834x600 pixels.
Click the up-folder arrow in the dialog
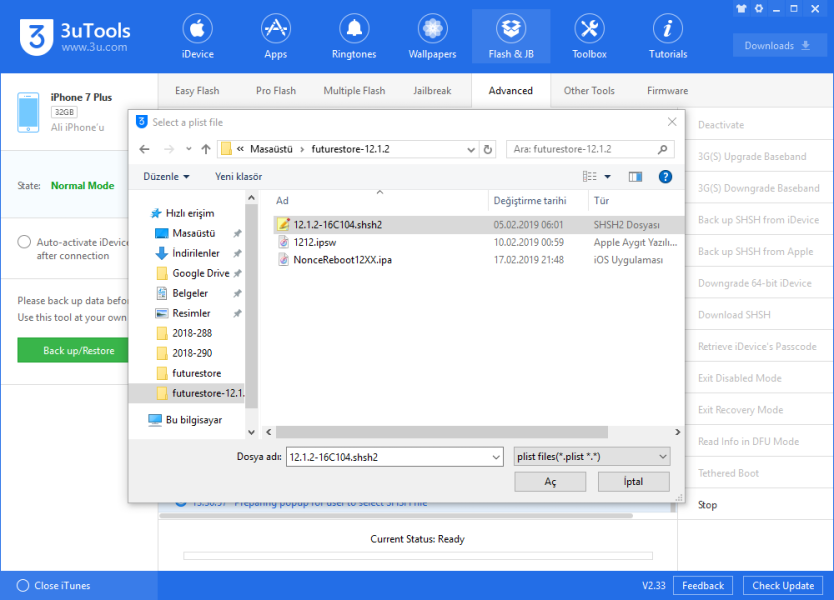(206, 150)
